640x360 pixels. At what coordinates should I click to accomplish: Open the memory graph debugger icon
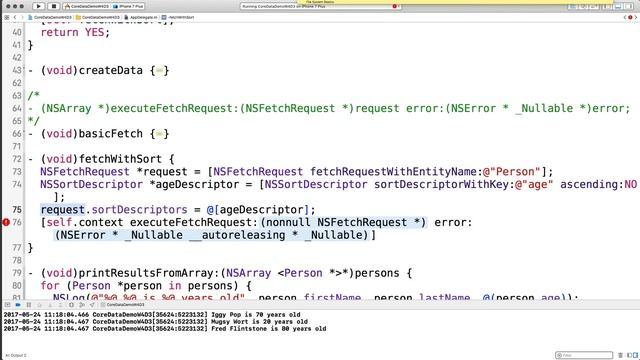pos(82,305)
